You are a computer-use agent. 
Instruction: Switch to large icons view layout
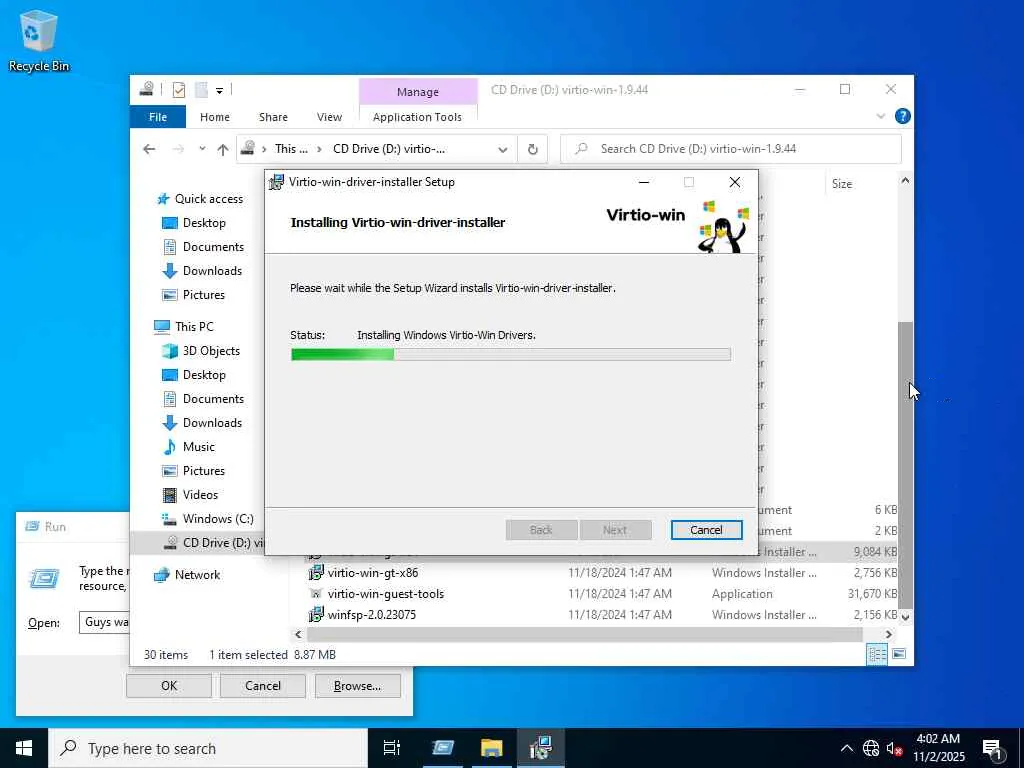pyautogui.click(x=899, y=654)
